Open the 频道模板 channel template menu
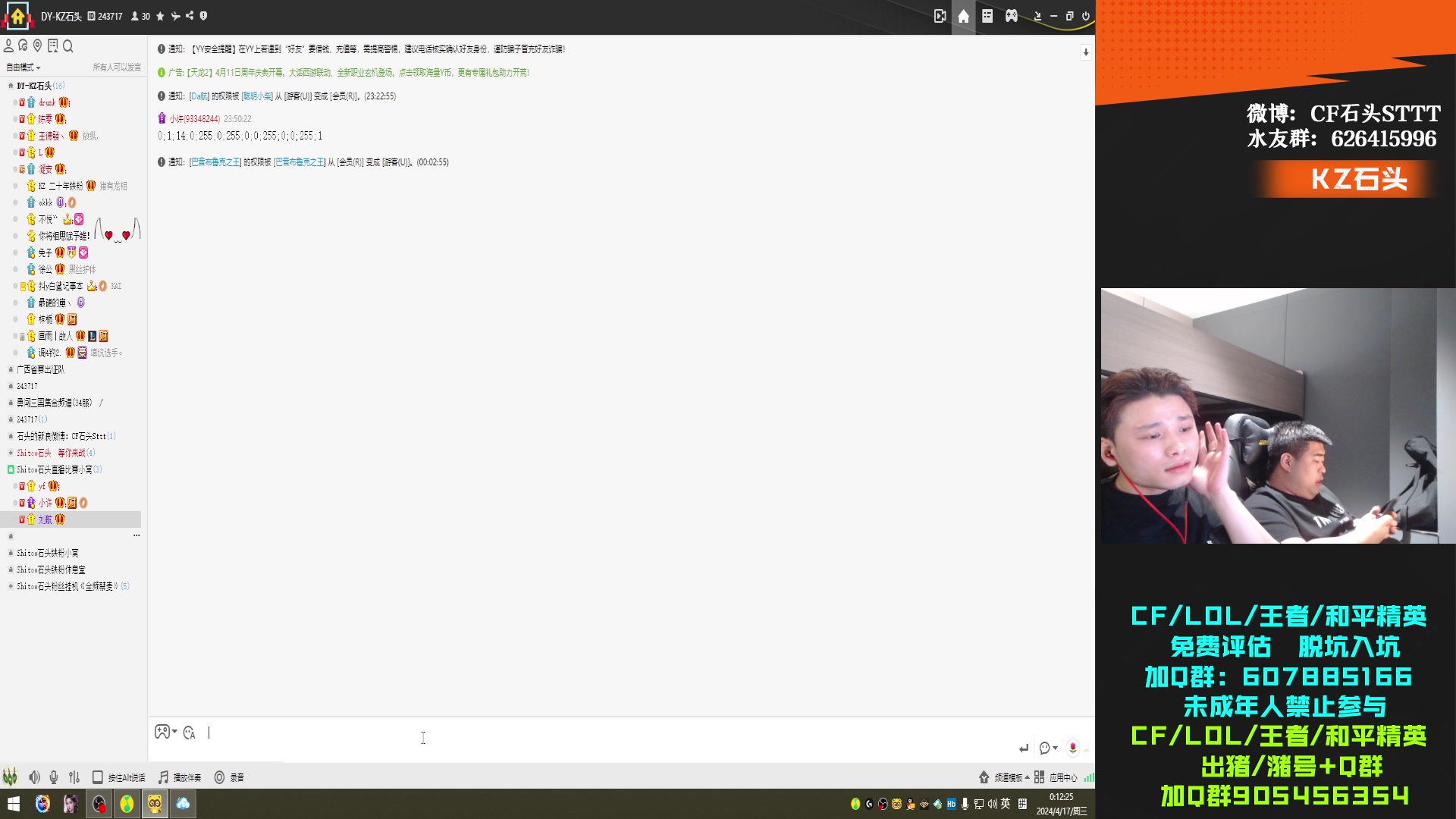 (x=1007, y=777)
